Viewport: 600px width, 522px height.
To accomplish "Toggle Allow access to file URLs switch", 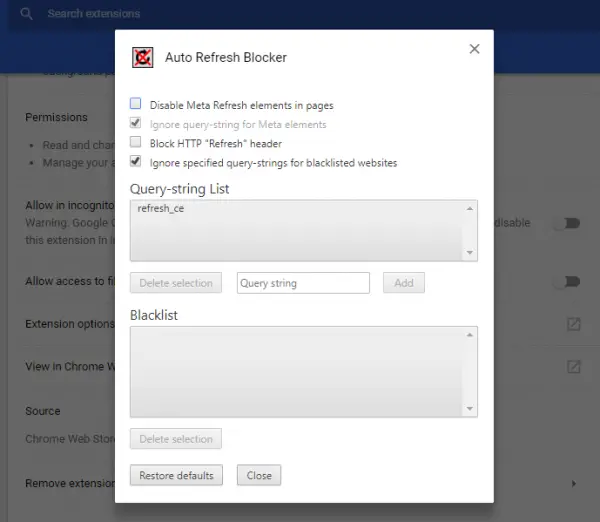I will point(567,282).
